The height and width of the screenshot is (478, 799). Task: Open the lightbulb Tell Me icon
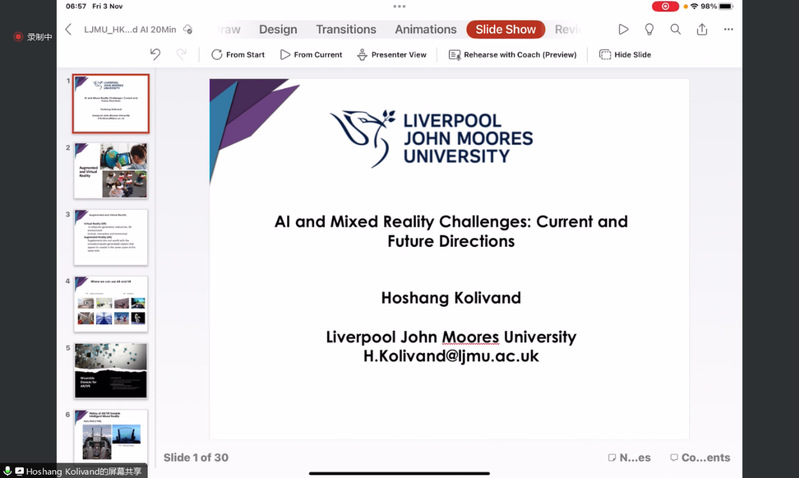[649, 30]
